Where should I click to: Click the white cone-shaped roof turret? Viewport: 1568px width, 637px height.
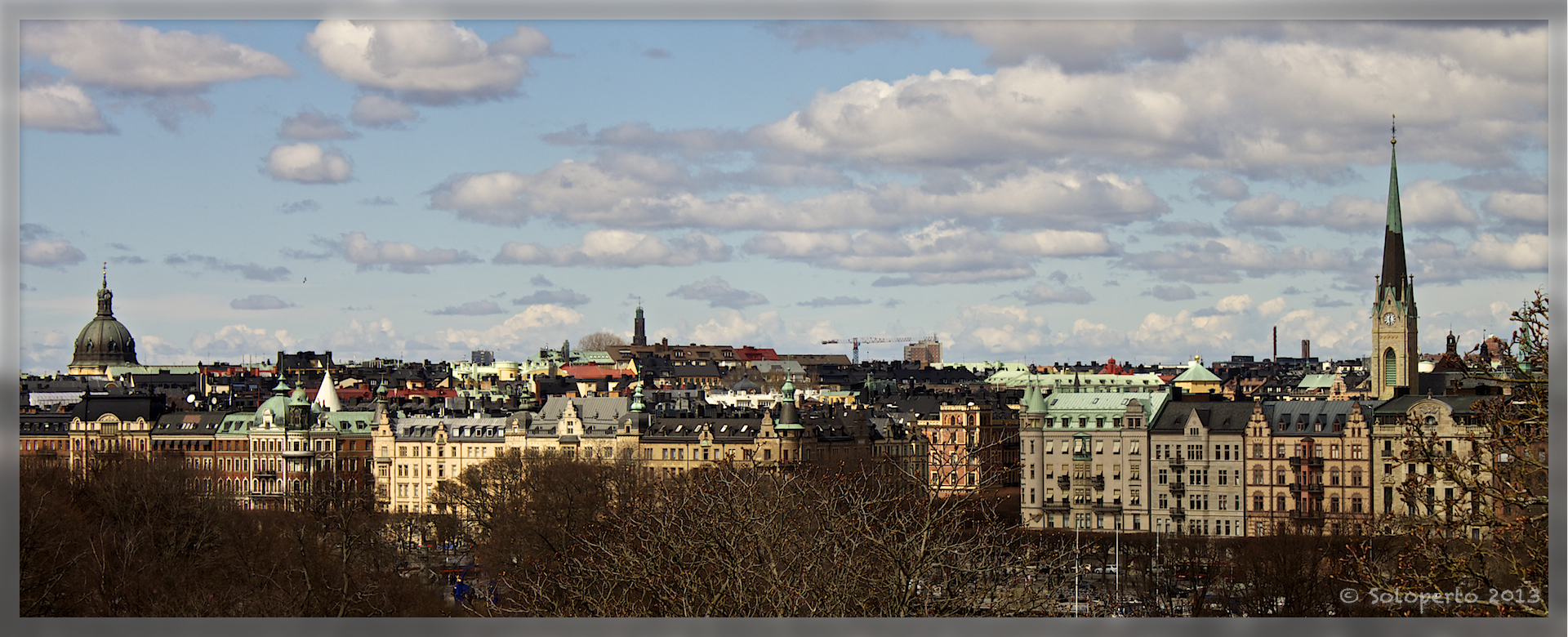(328, 392)
